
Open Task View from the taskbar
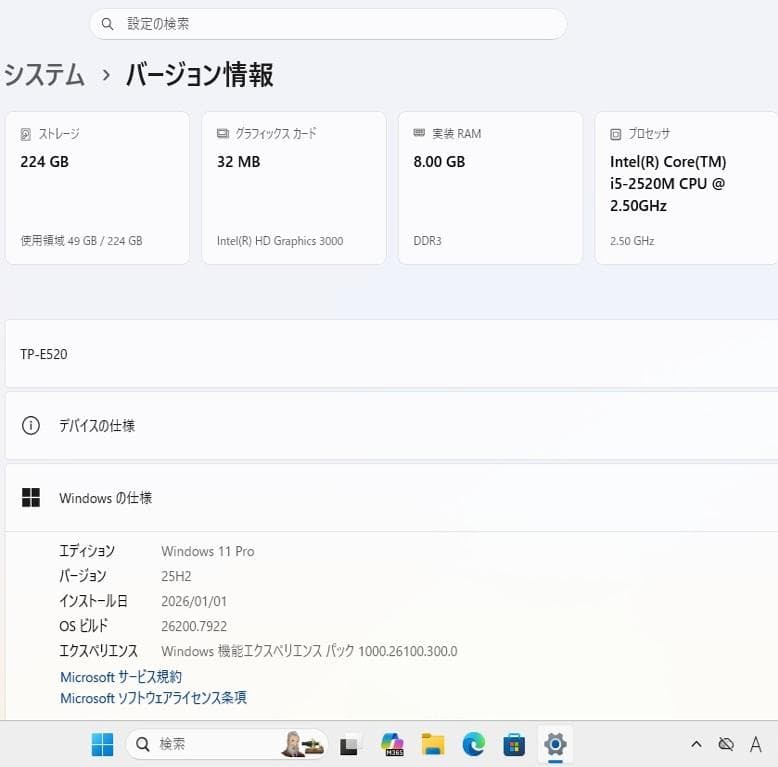pyautogui.click(x=349, y=745)
